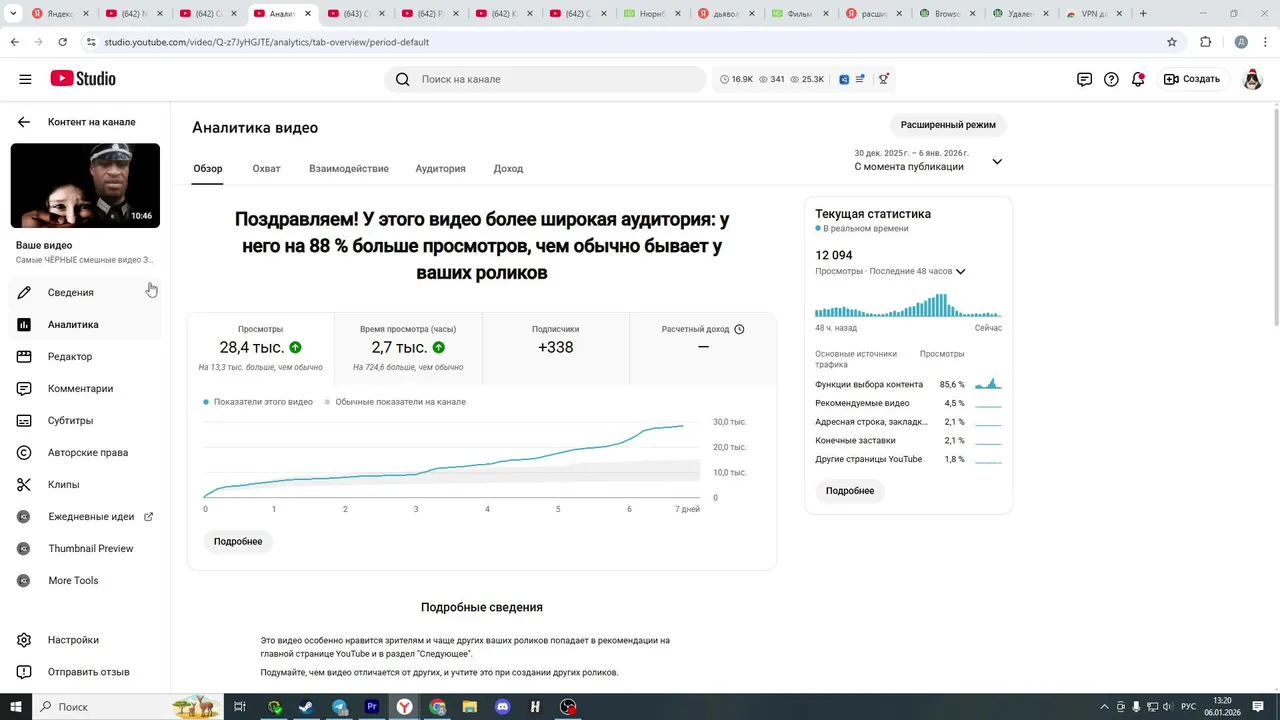Click the YouTube Studio logo
The width and height of the screenshot is (1280, 720).
(x=83, y=79)
